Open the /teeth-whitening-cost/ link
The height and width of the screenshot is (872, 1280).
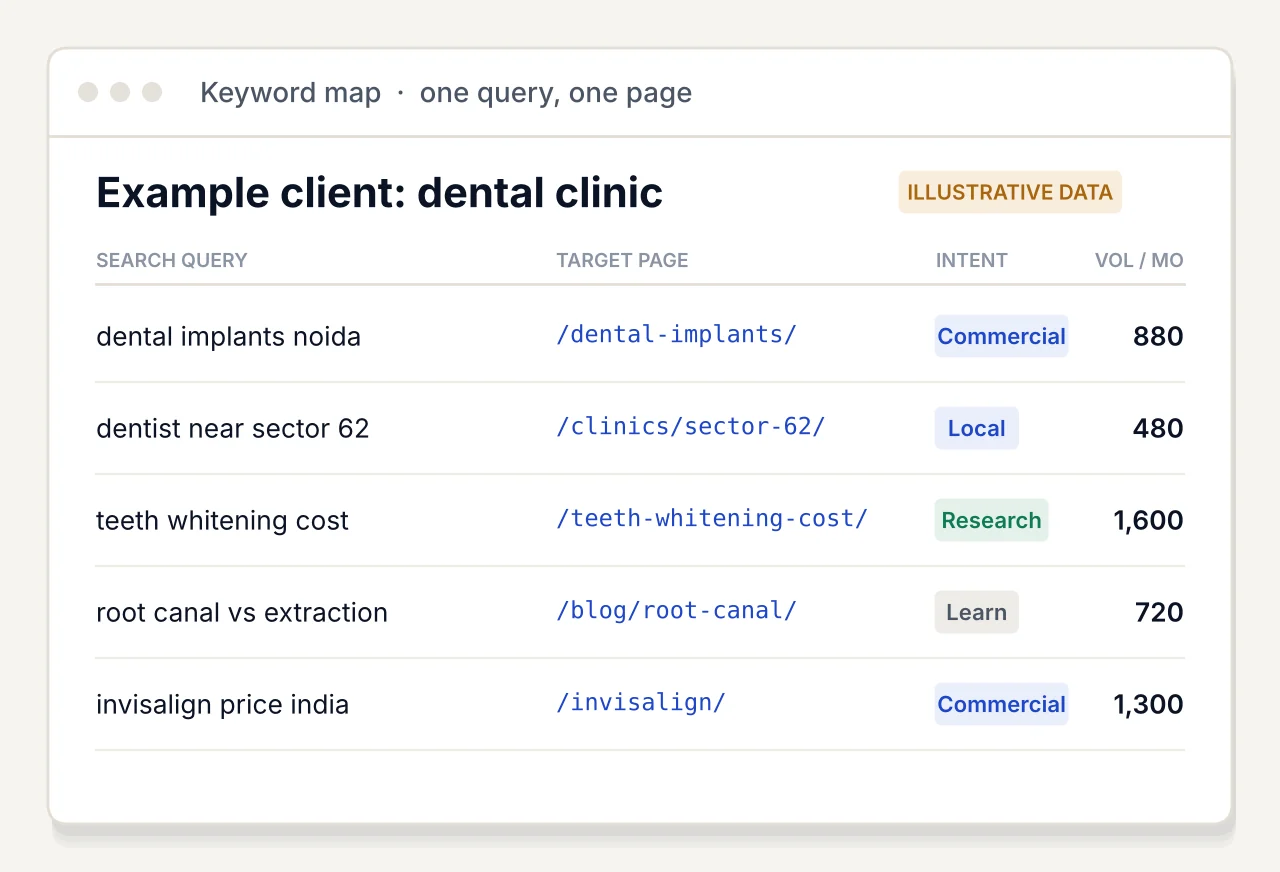click(712, 518)
